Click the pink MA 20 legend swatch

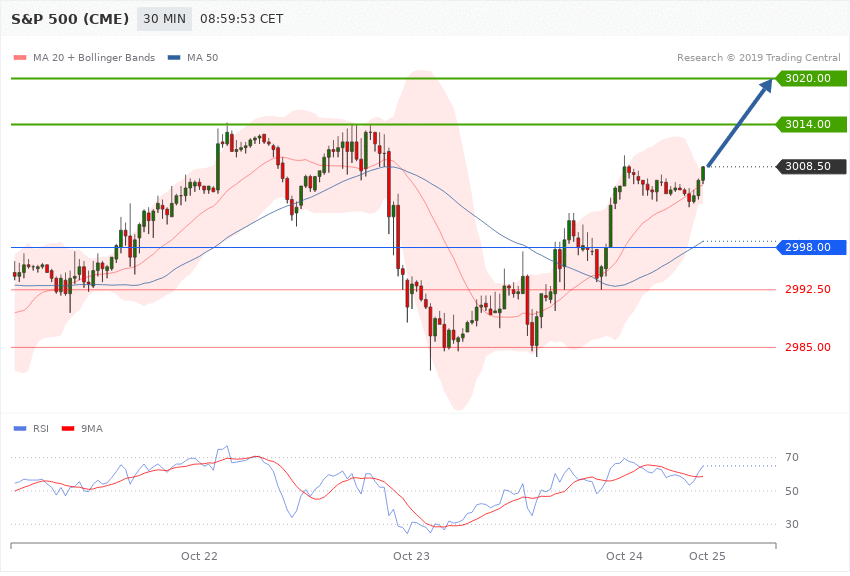coord(20,57)
